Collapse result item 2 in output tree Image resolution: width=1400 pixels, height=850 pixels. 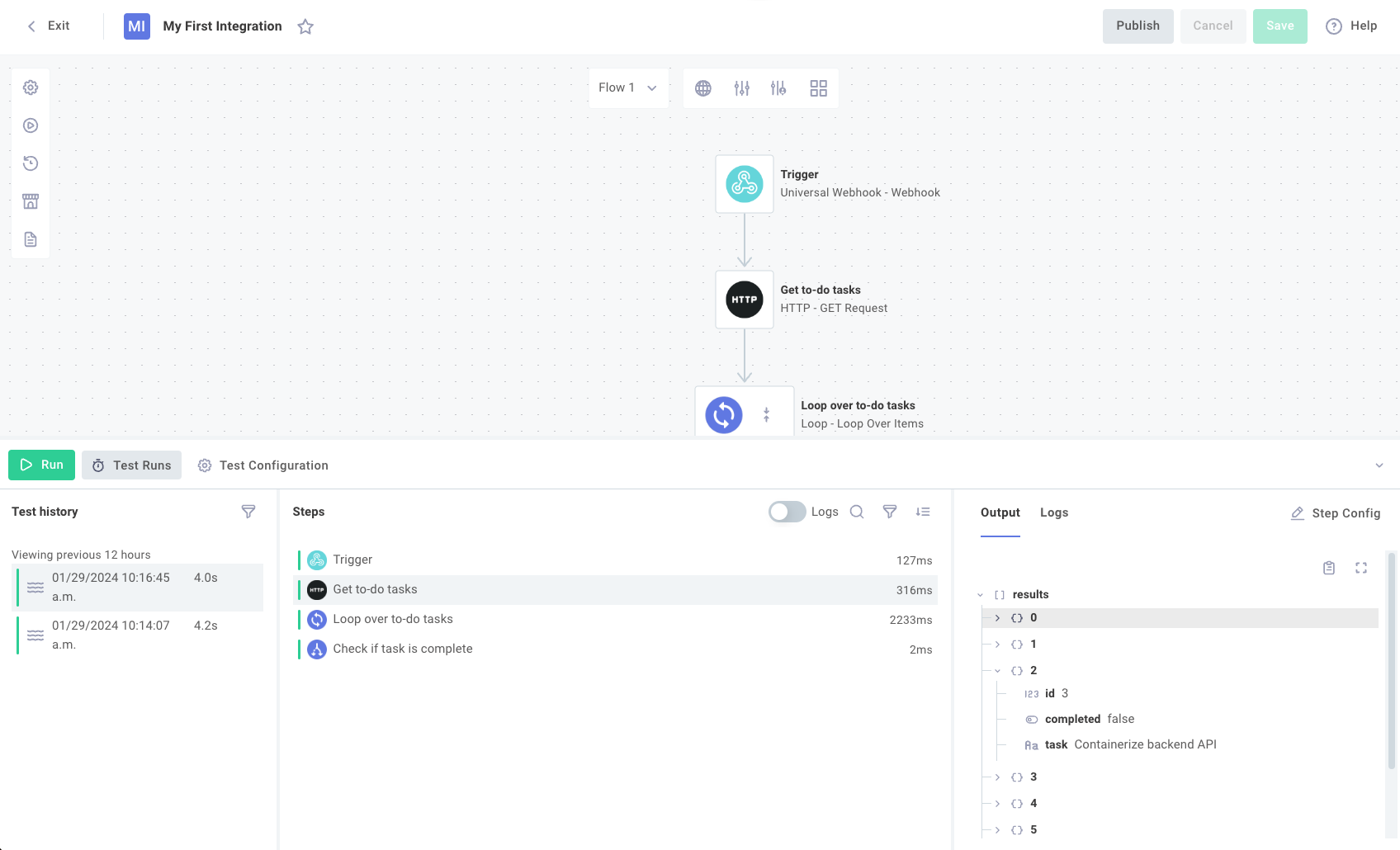(997, 671)
